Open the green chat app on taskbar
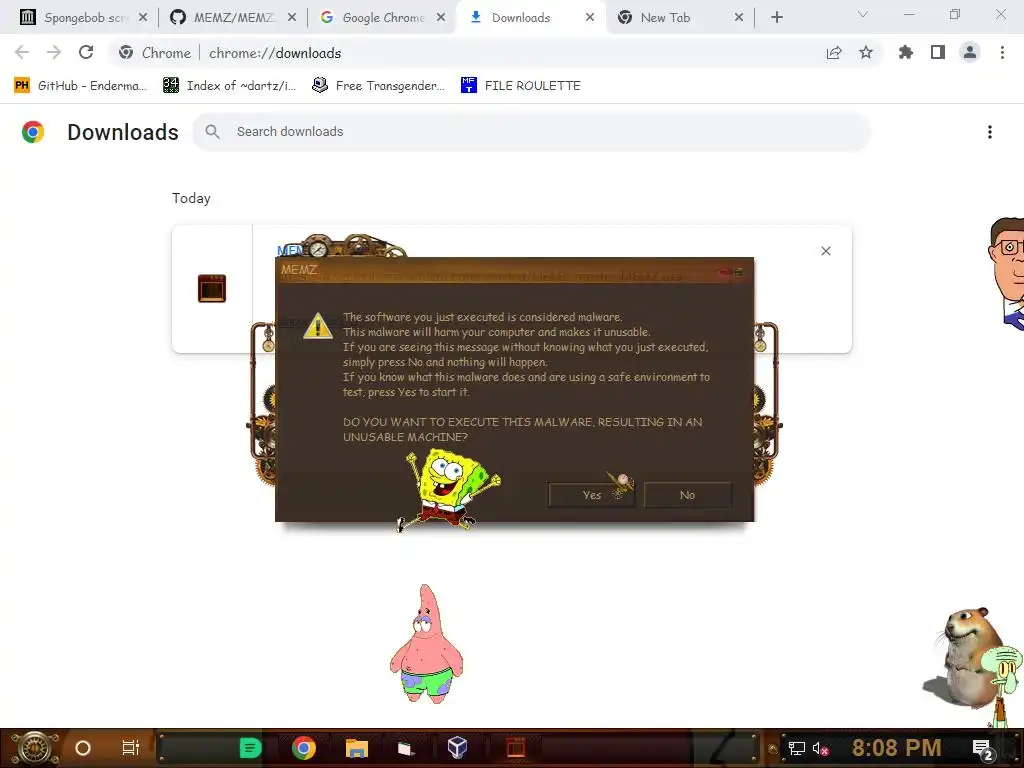The width and height of the screenshot is (1024, 768). click(x=250, y=748)
